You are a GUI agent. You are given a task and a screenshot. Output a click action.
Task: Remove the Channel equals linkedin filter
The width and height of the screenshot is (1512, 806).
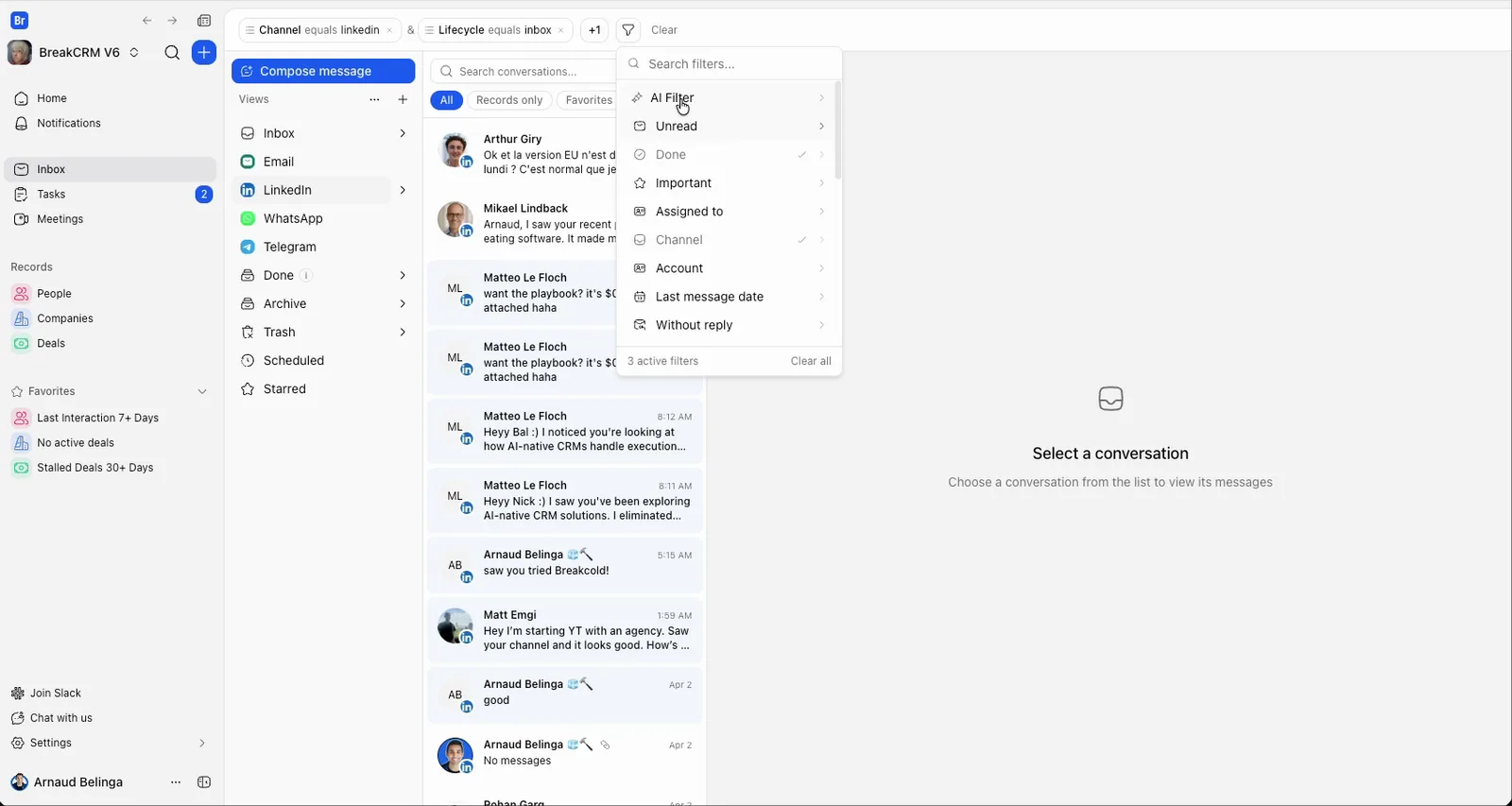[389, 30]
